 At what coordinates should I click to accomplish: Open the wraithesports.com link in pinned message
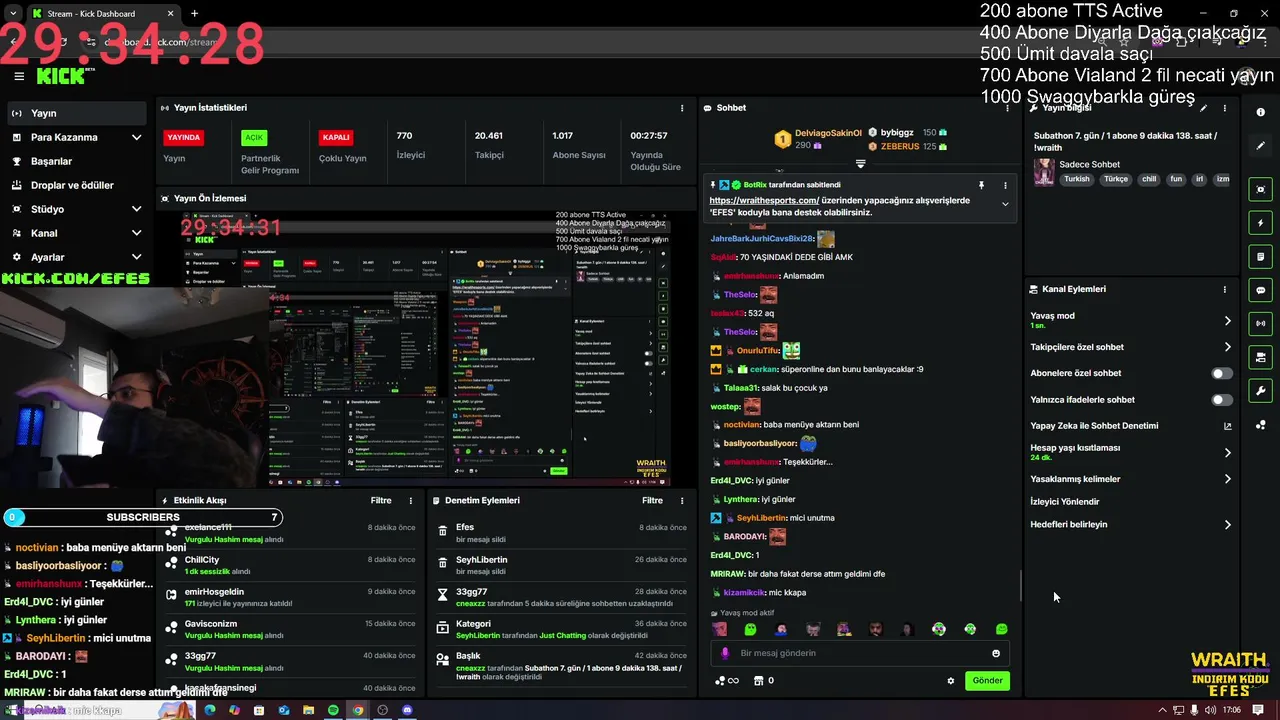764,200
